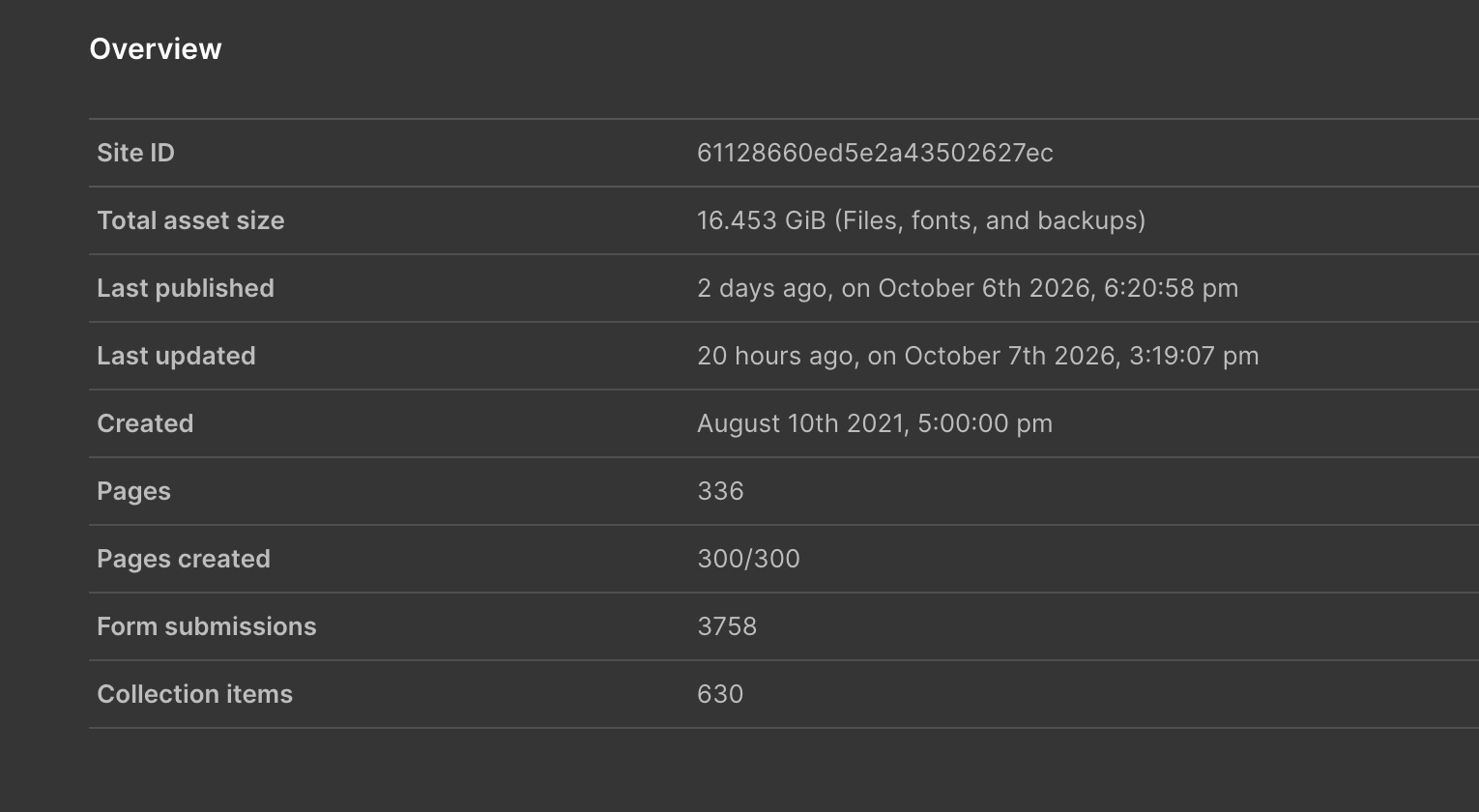Select the Pages value 336
The width and height of the screenshot is (1479, 812).
tap(720, 491)
